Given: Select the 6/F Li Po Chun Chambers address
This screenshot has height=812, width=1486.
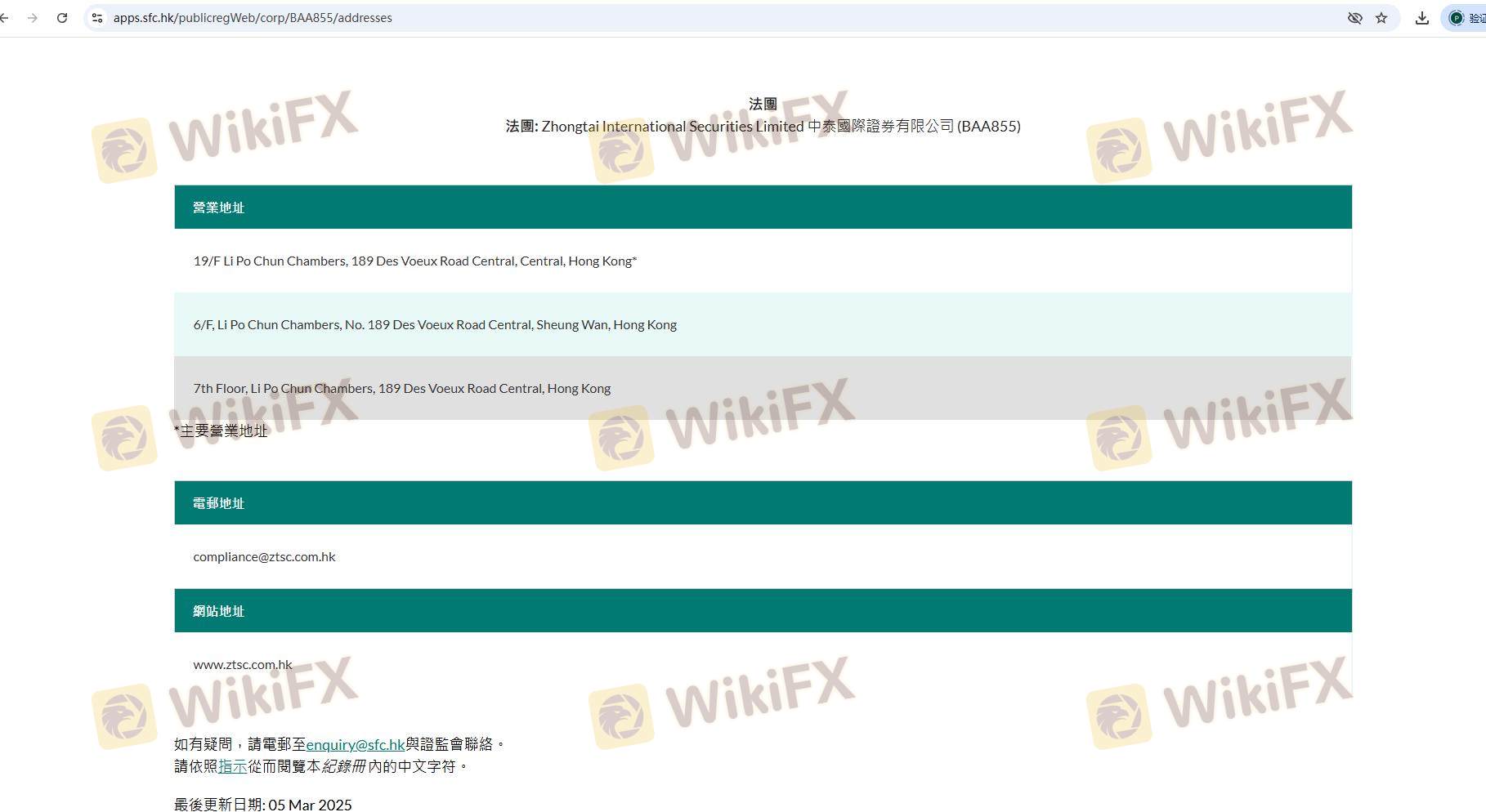Looking at the screenshot, I should [435, 325].
